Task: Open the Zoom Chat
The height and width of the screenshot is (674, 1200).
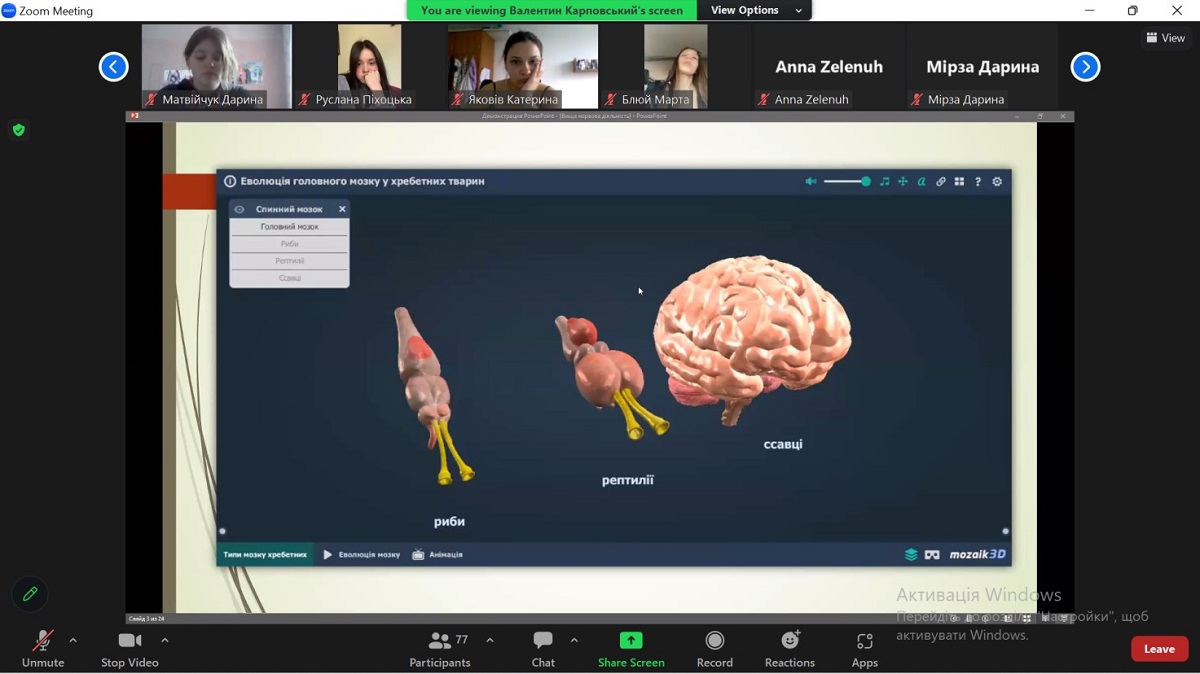Action: (x=543, y=649)
